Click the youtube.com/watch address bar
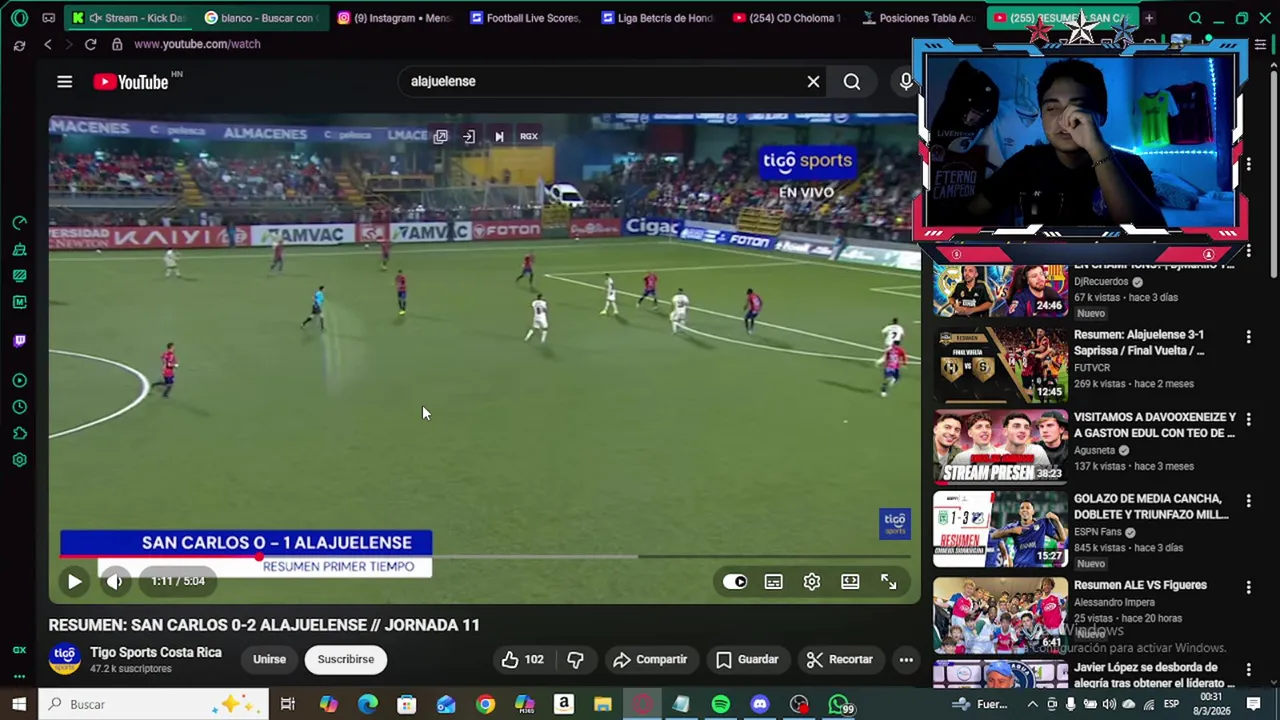This screenshot has width=1280, height=720. [197, 44]
